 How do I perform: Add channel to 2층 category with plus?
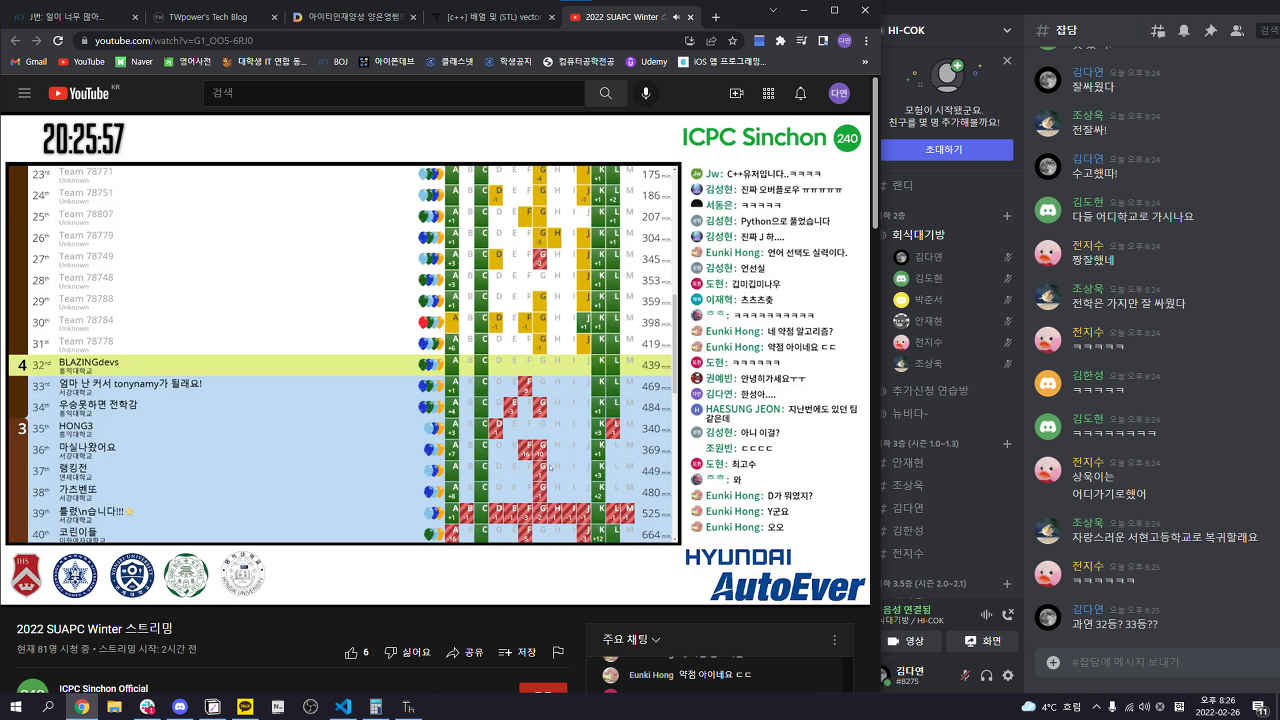[1008, 216]
